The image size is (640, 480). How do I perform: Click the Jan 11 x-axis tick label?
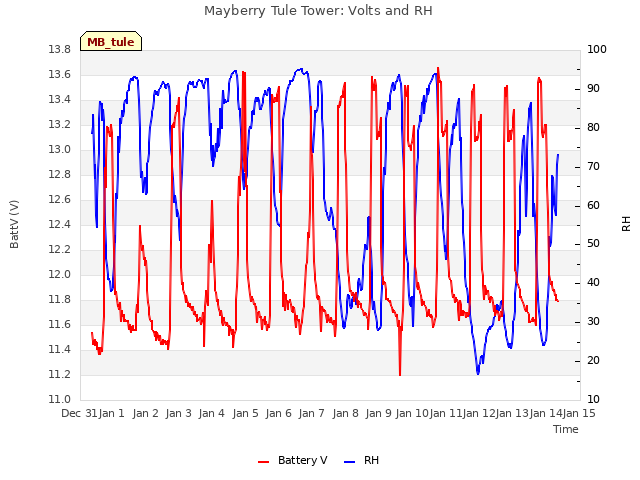(446, 413)
